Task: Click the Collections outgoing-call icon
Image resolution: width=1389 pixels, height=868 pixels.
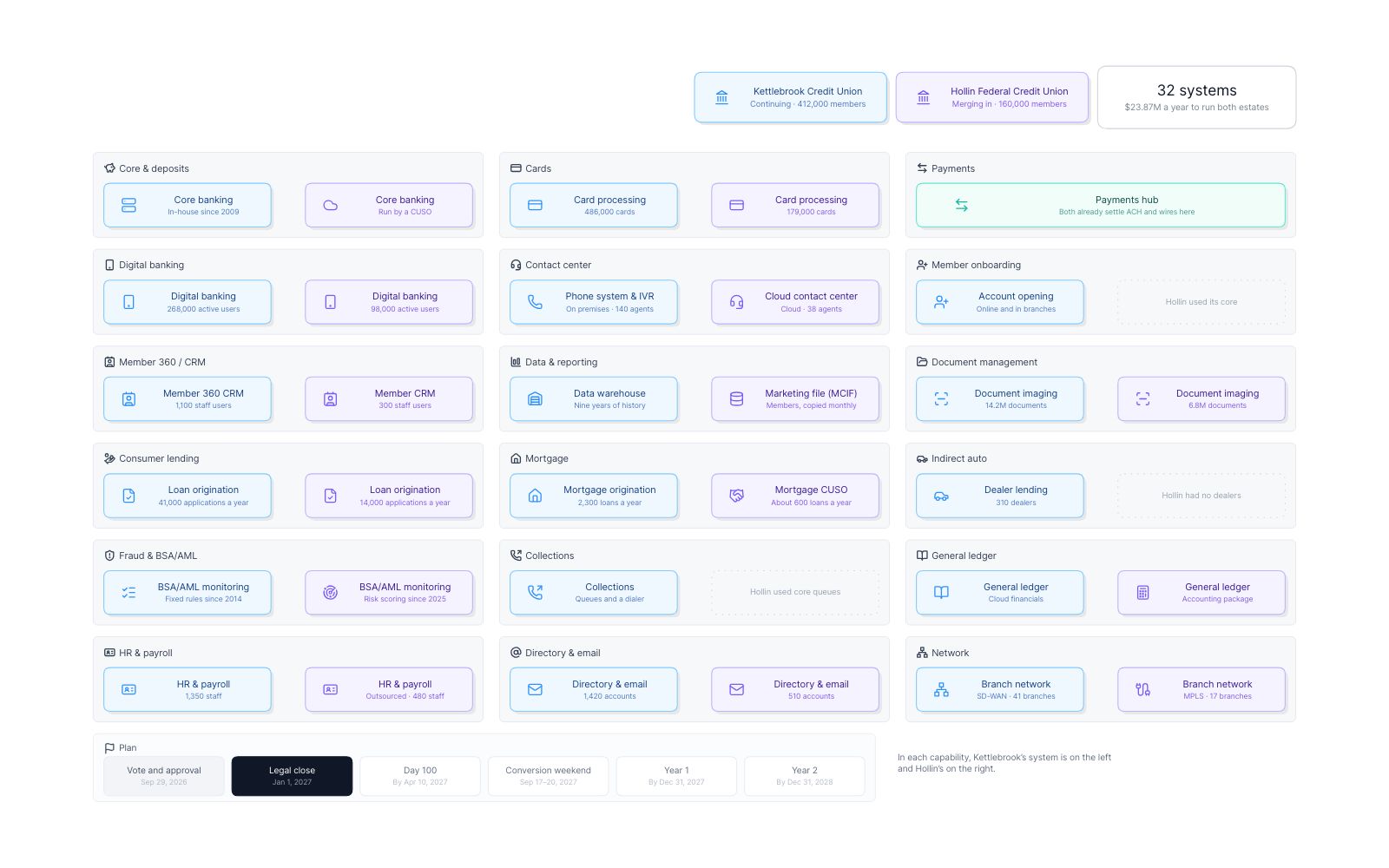Action: pyautogui.click(x=535, y=593)
